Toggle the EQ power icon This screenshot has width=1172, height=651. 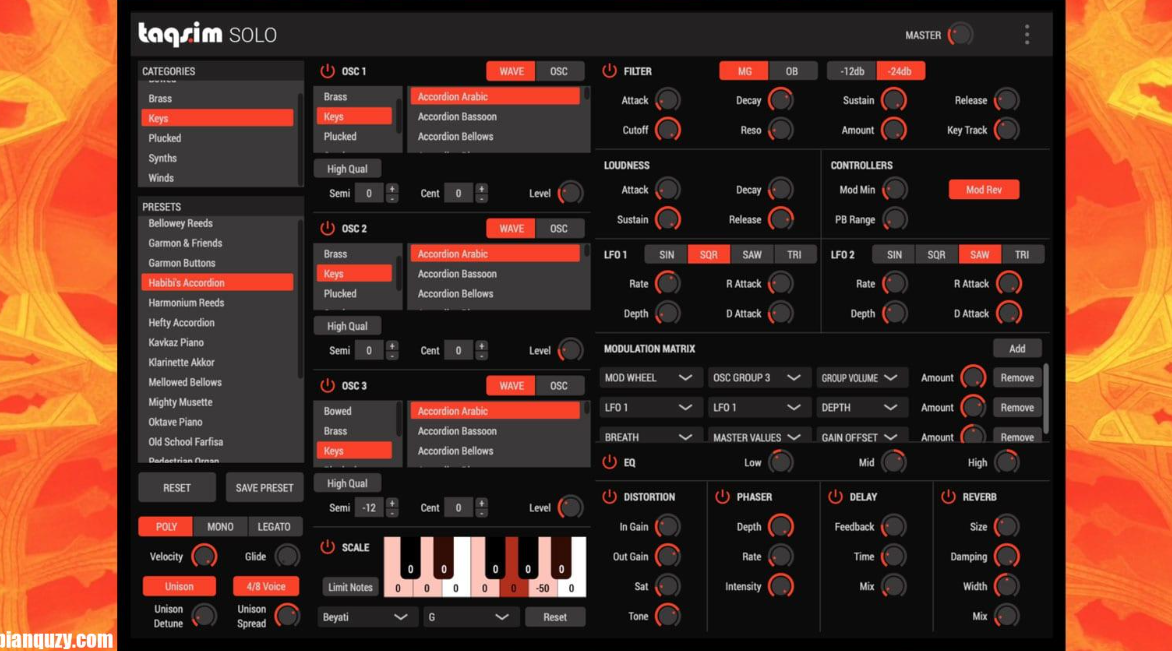[609, 462]
